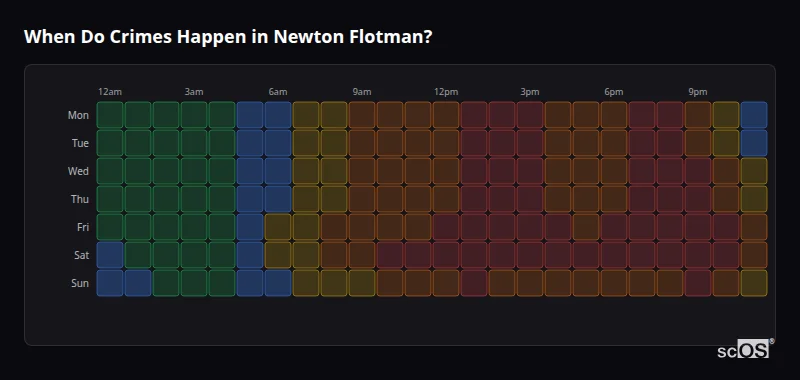Click the Sunday 3pm heatmap cell
The image size is (800, 380).
click(x=530, y=283)
